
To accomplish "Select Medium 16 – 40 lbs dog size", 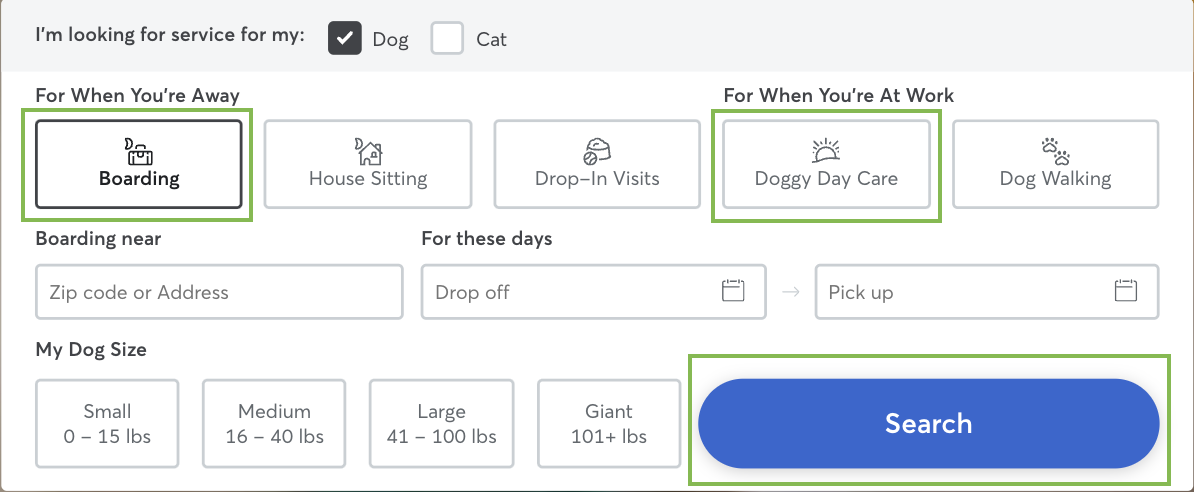I will 274,423.
